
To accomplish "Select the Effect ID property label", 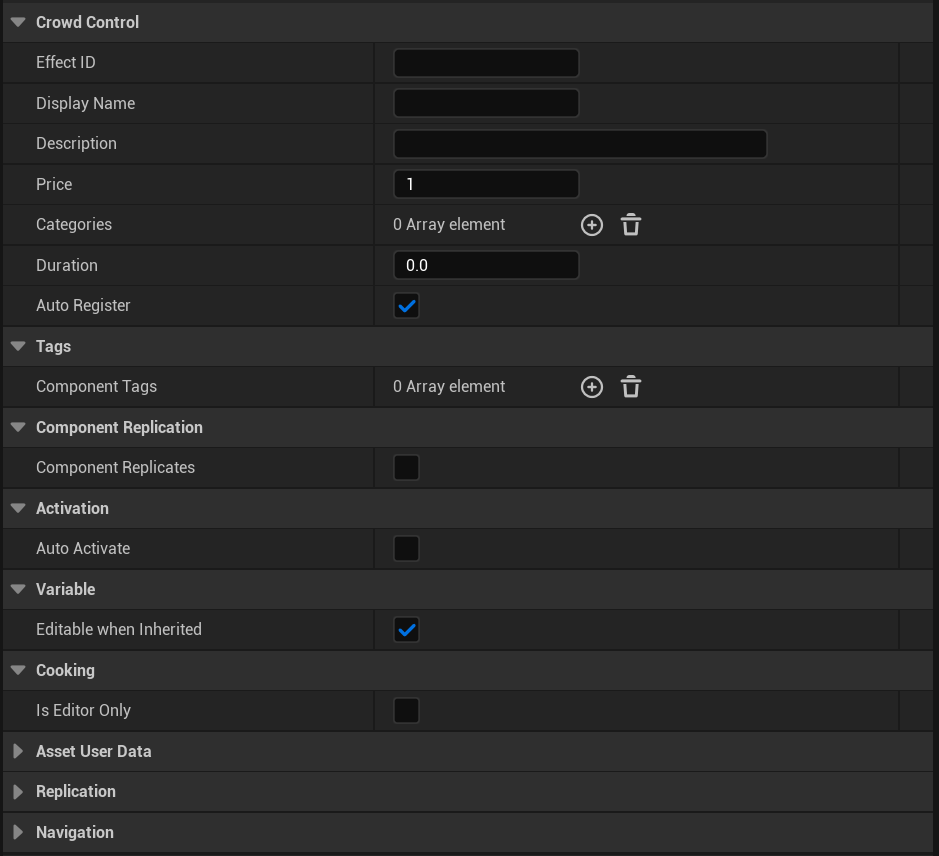I will pos(66,62).
